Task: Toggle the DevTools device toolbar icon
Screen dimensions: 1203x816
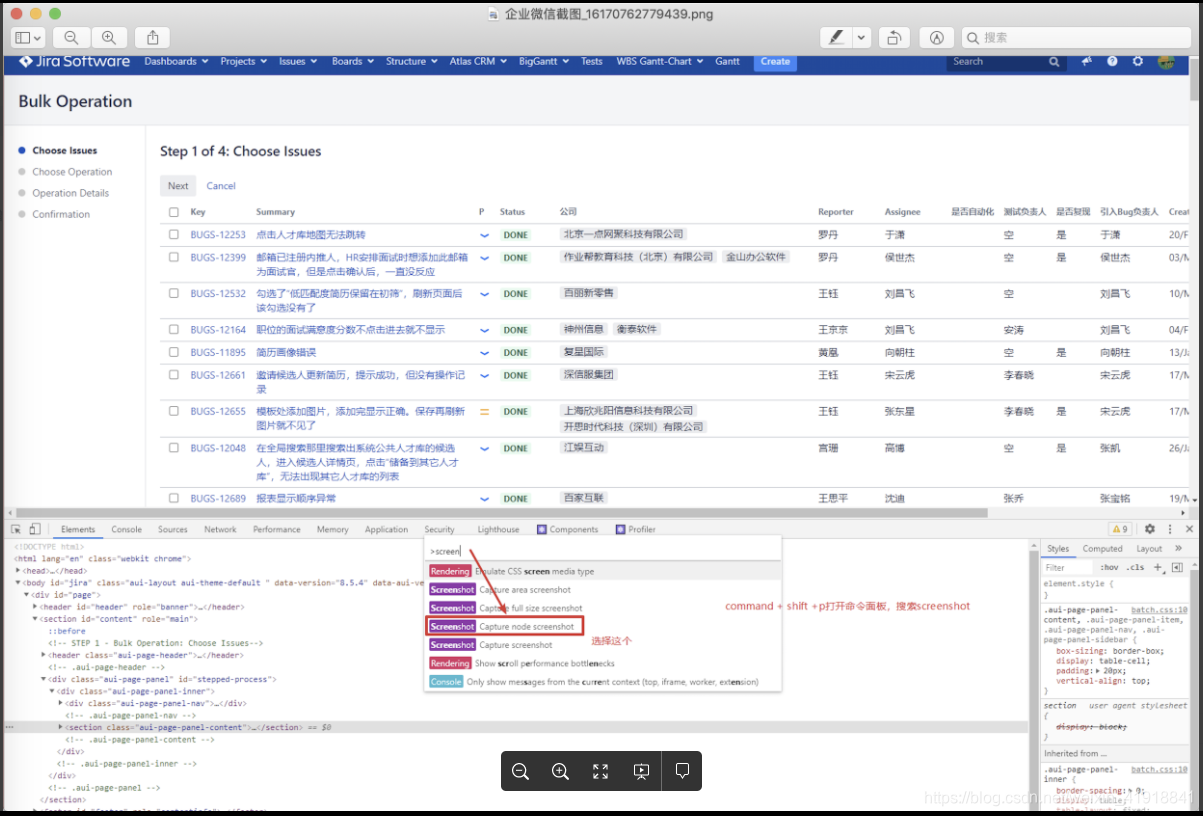Action: (35, 529)
